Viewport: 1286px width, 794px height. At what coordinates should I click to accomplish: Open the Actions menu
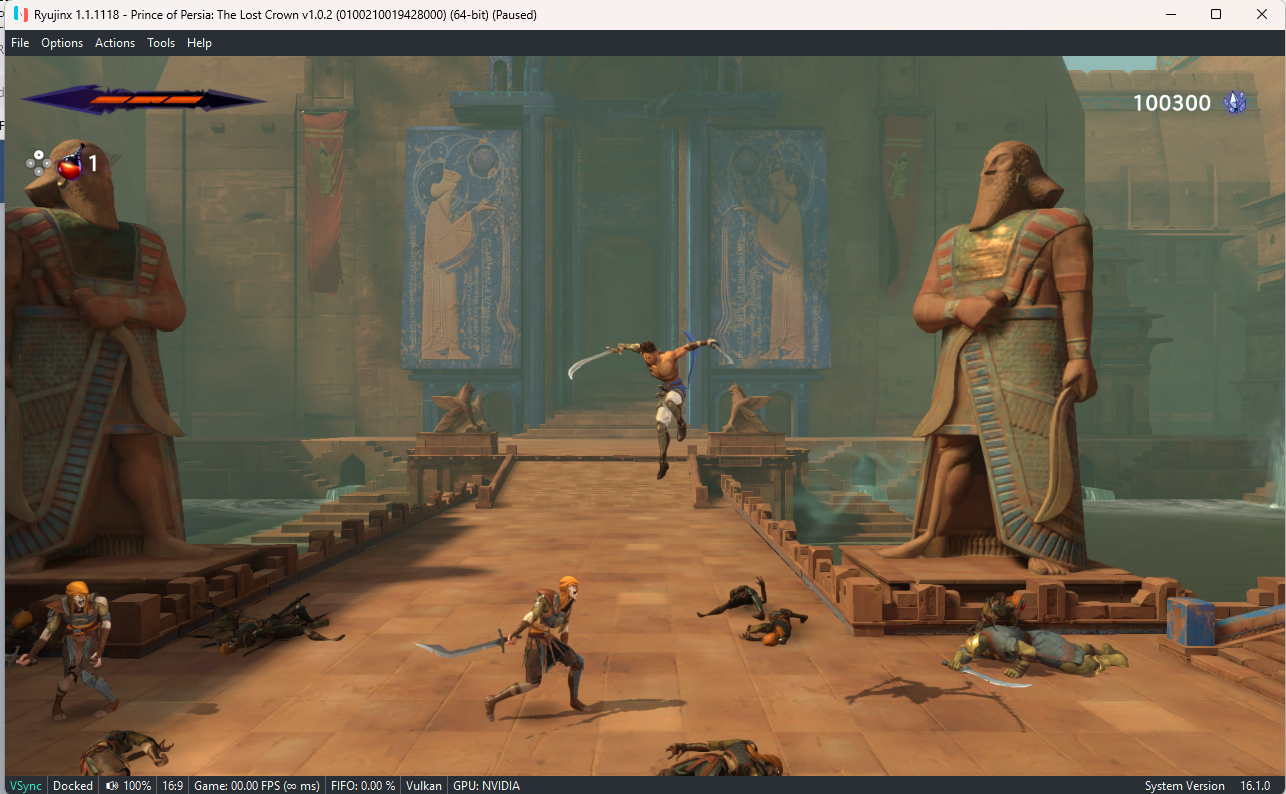[x=115, y=43]
